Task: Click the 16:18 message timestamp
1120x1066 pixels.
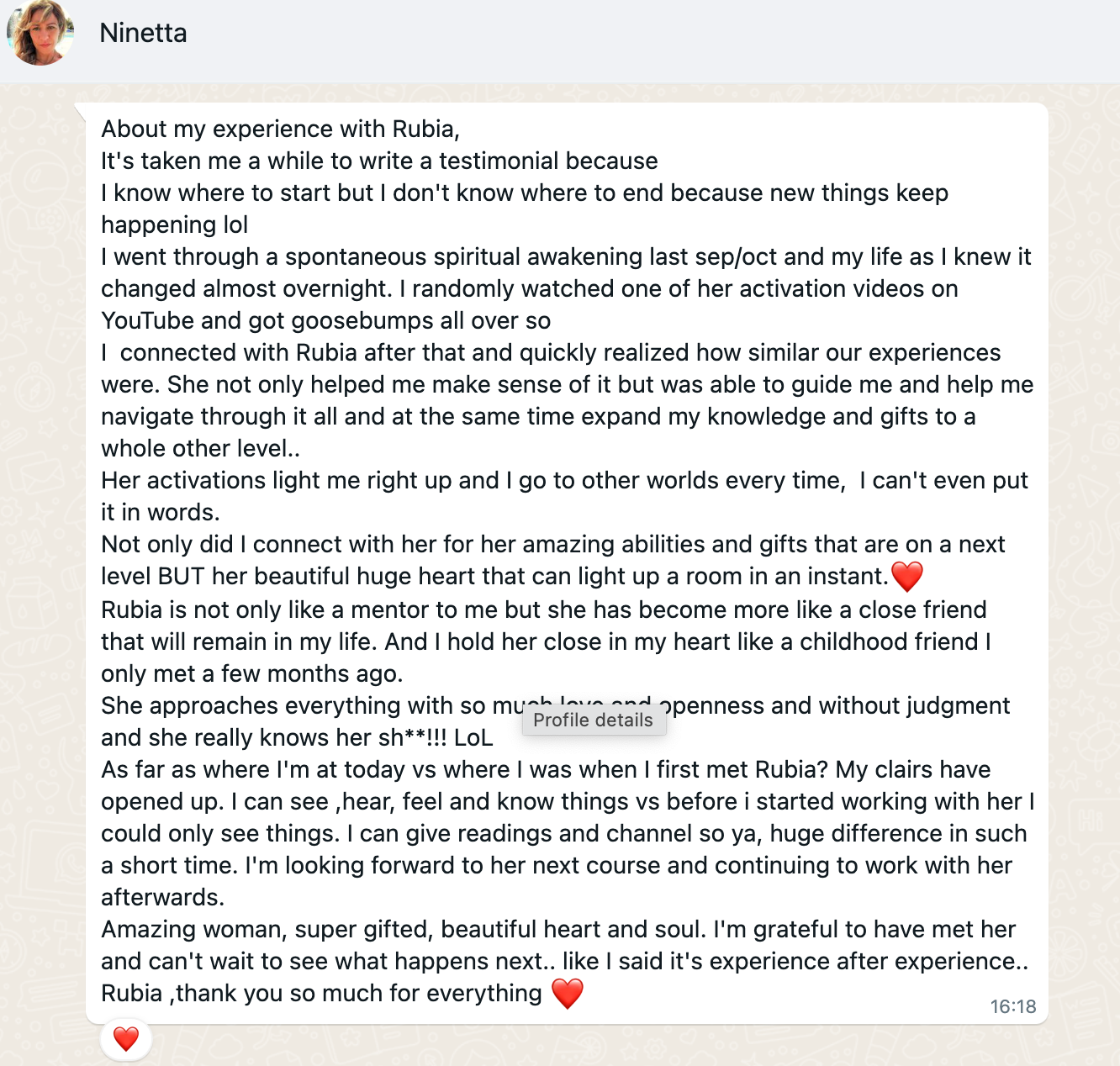Action: click(1012, 1006)
